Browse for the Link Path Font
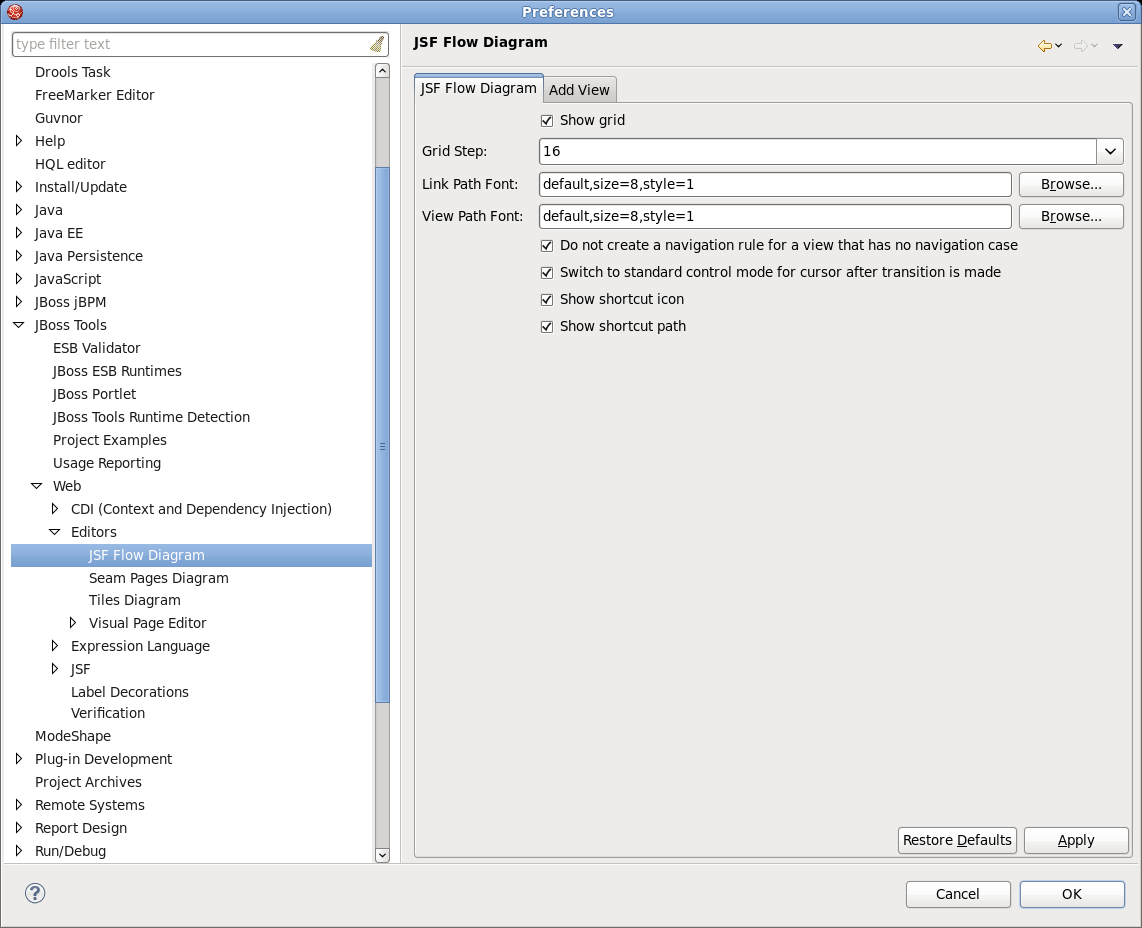Viewport: 1142px width, 928px height. point(1071,185)
